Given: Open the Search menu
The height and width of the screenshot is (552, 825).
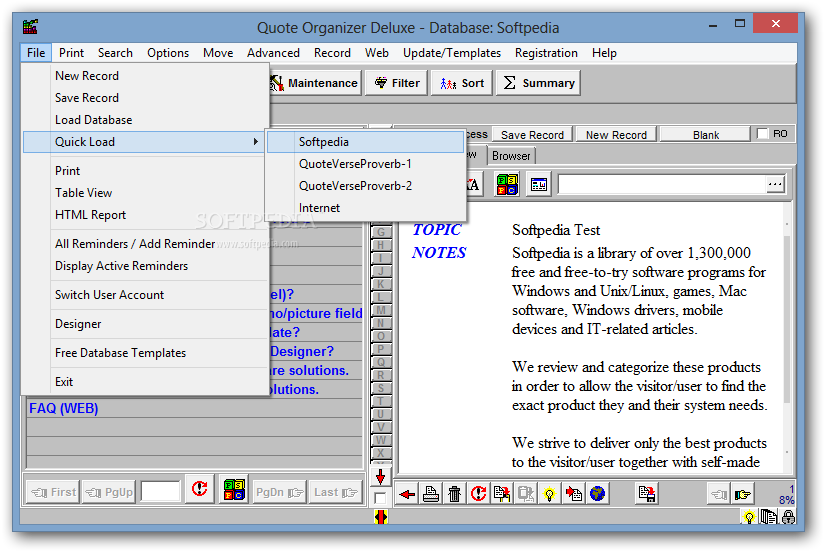Looking at the screenshot, I should click(115, 53).
